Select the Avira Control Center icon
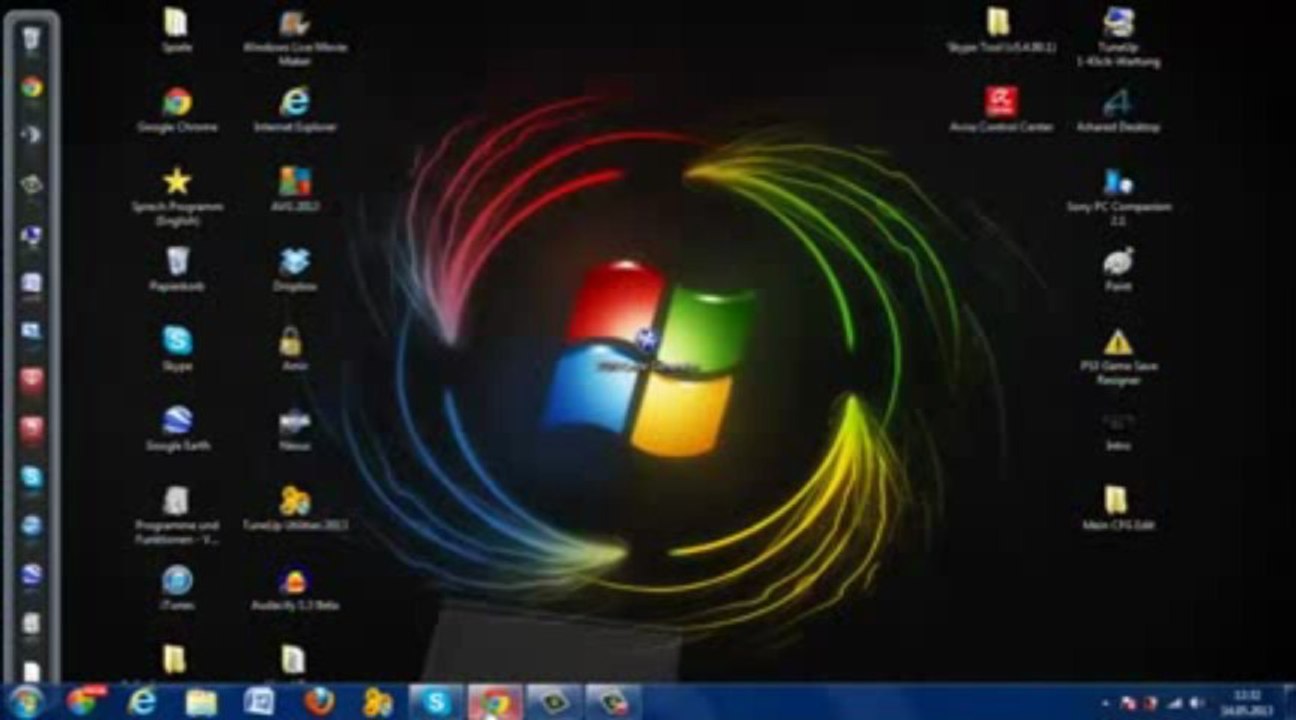The height and width of the screenshot is (720, 1296). click(x=1001, y=108)
